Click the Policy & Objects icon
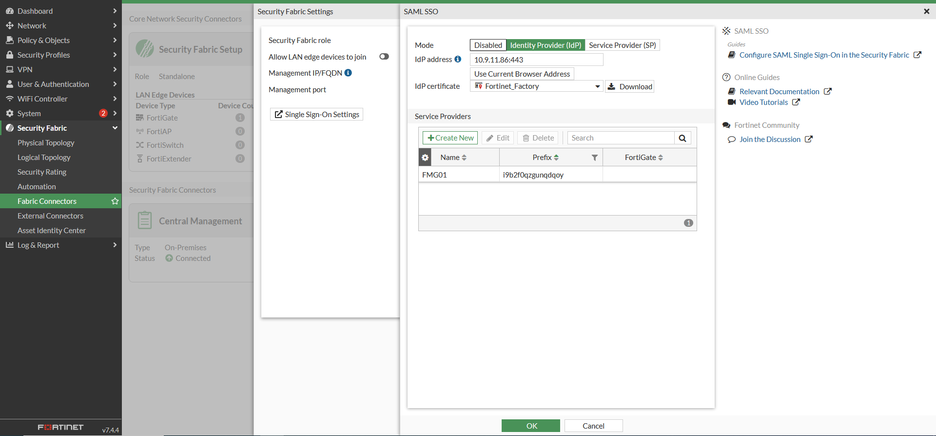This screenshot has height=436, width=936. tap(10, 40)
